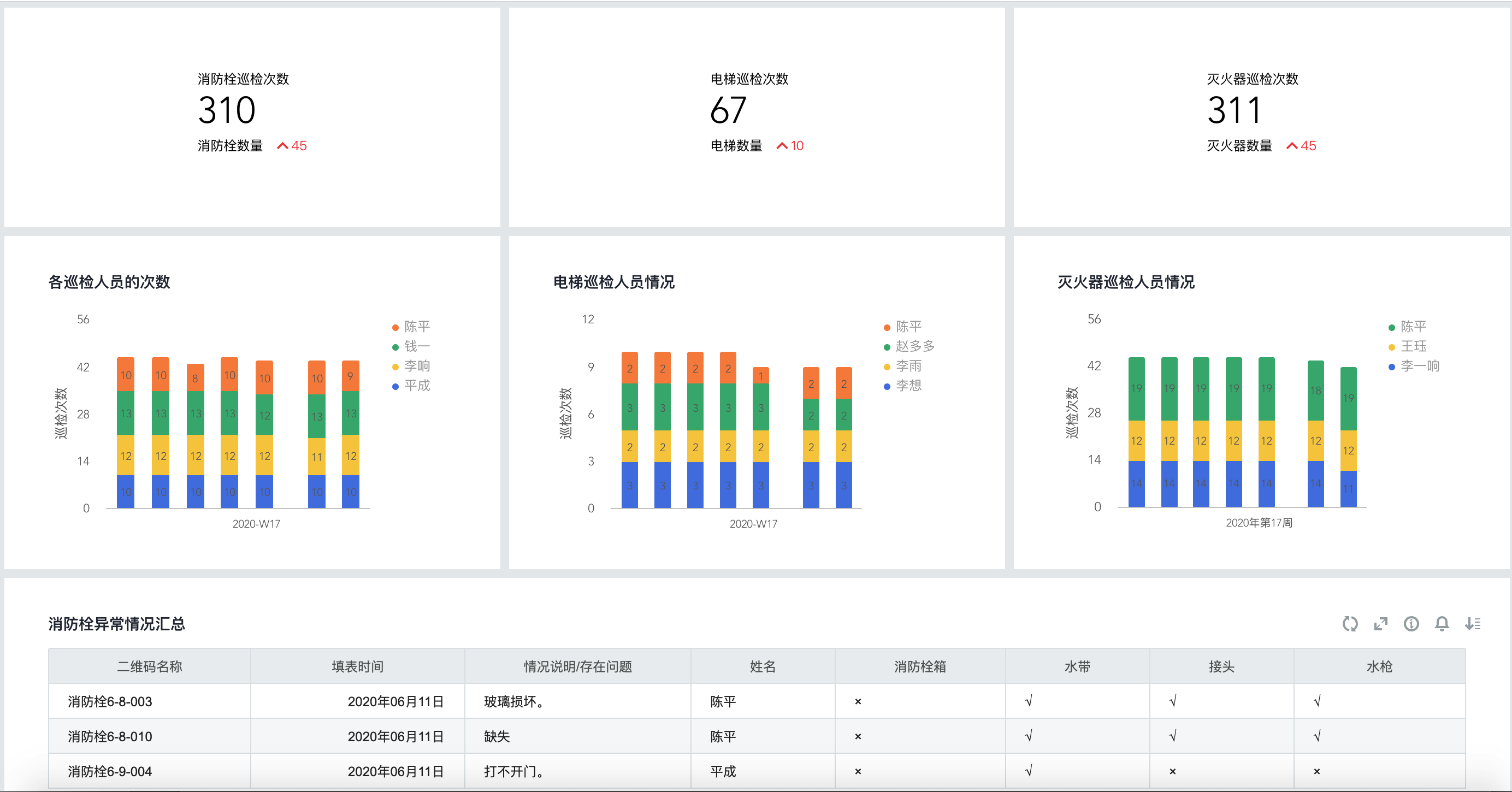Click the 消防栓数量 indicator showing 45
The image size is (1512, 792).
click(252, 146)
